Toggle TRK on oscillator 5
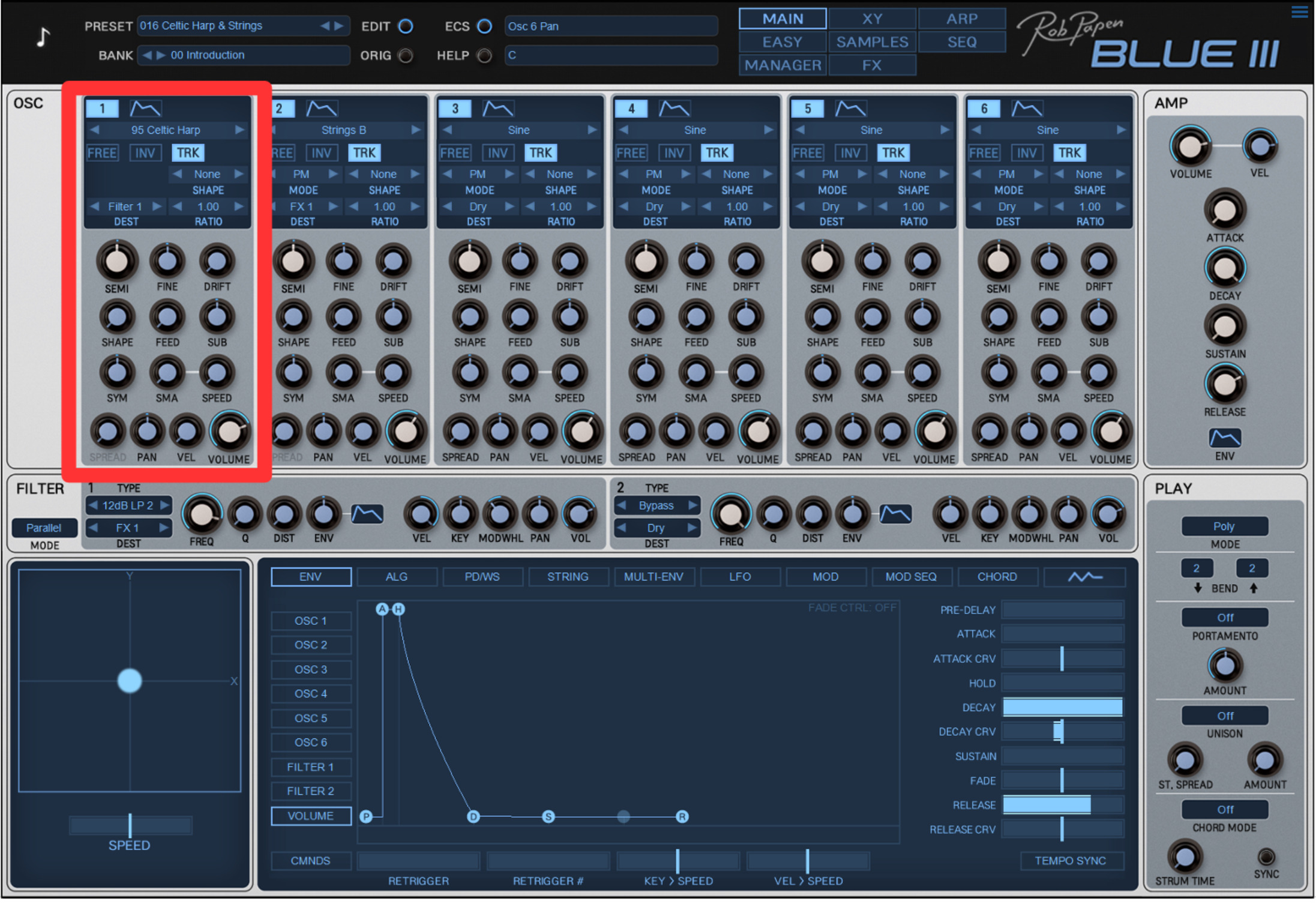This screenshot has height=904, width=1316. [893, 153]
